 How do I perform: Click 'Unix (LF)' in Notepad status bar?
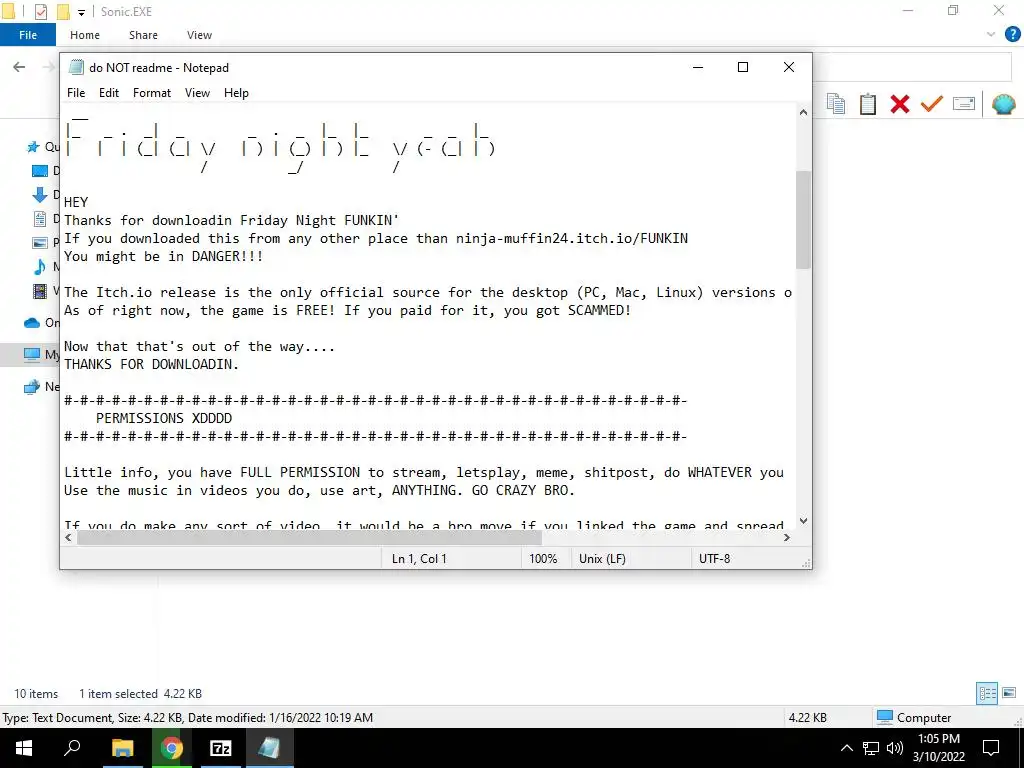tap(602, 559)
